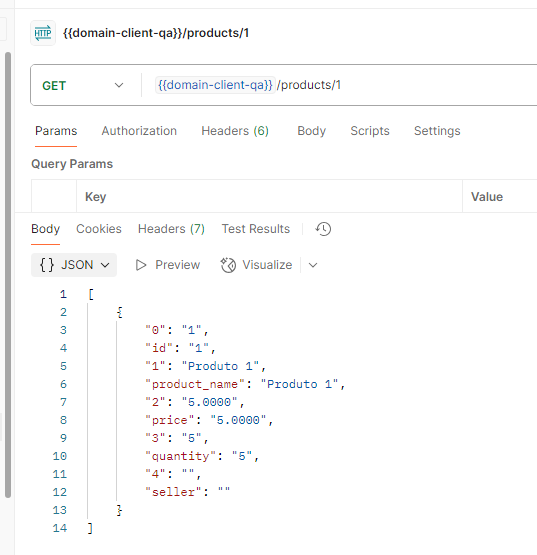Show the Test Results tab
The height and width of the screenshot is (555, 537).
click(x=256, y=229)
